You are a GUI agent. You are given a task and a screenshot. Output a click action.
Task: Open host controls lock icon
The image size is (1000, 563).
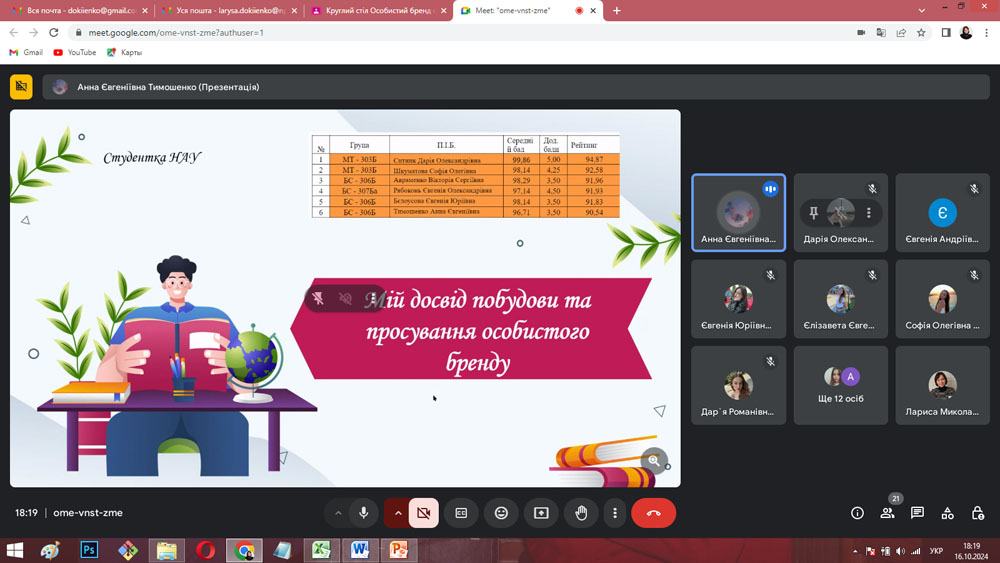978,513
